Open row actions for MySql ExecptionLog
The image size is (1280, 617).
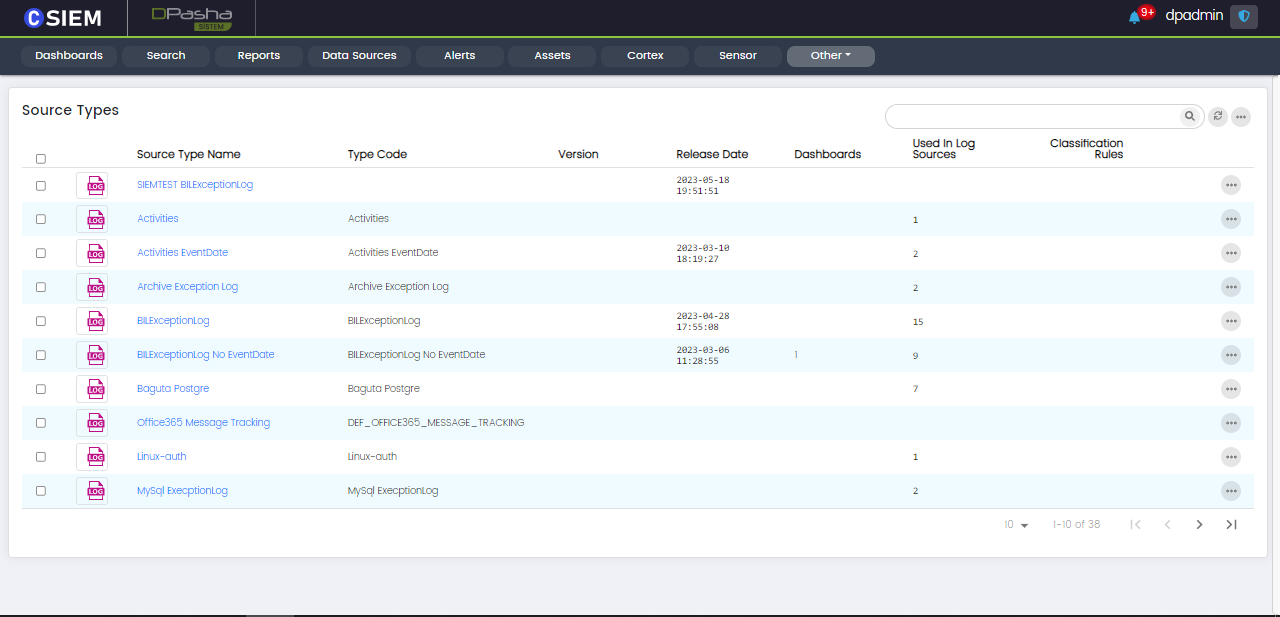[1230, 491]
